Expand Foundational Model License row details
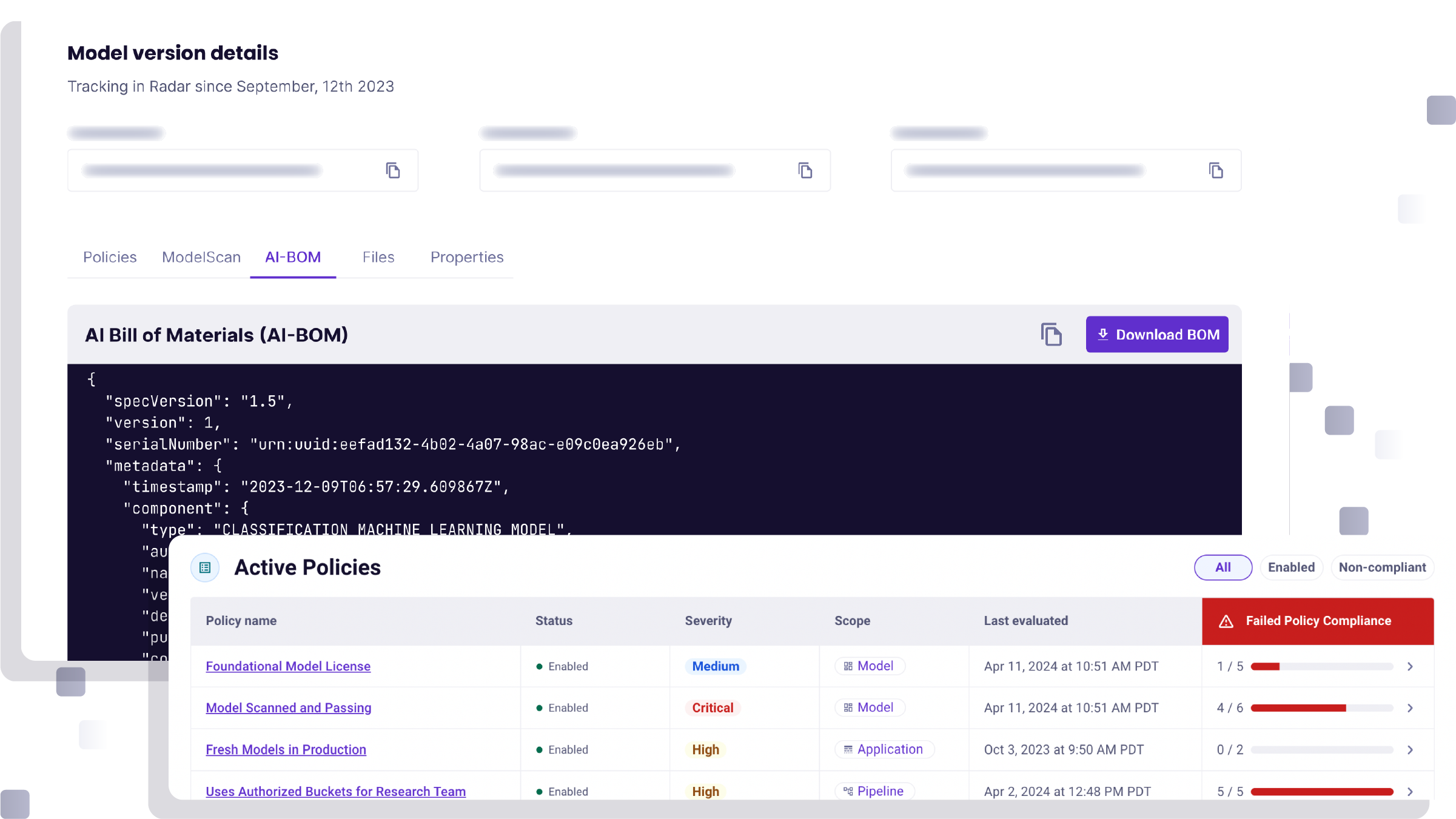This screenshot has height=819, width=1456. coord(1410,666)
